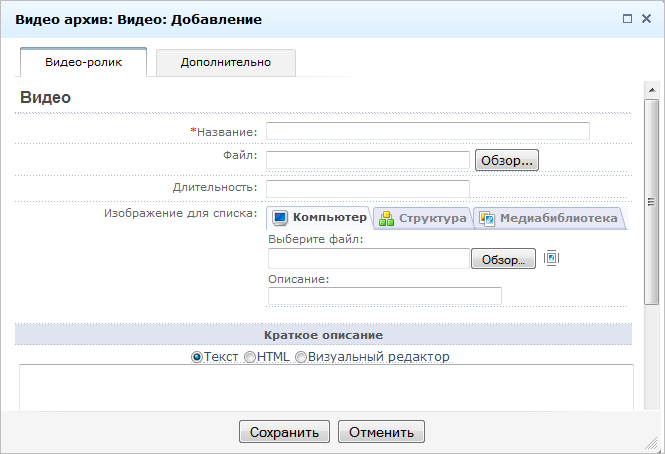Screen dimensions: 665x454
Task: Click the Описание text field
Action: coord(384,296)
